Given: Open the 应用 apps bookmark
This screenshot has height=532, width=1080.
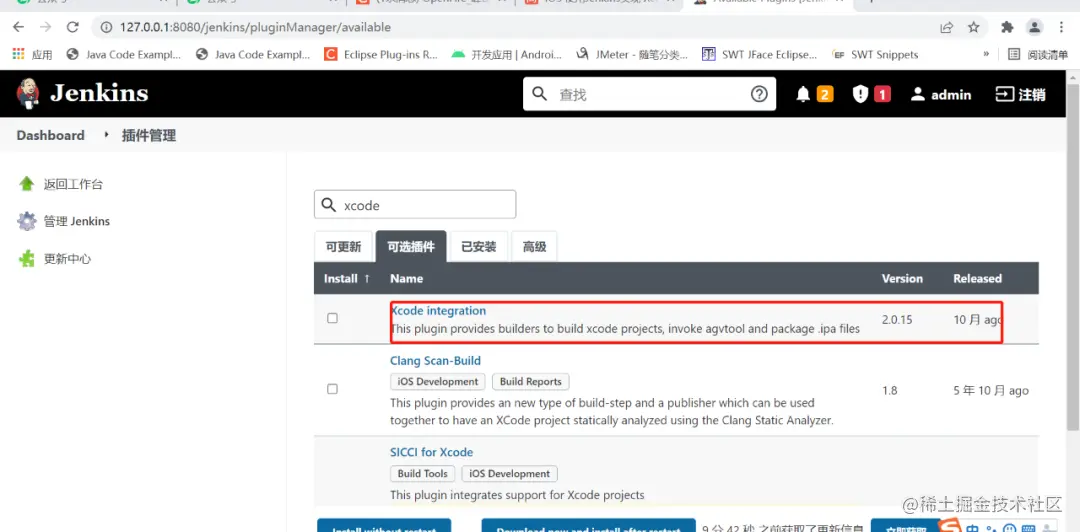Looking at the screenshot, I should pyautogui.click(x=32, y=54).
